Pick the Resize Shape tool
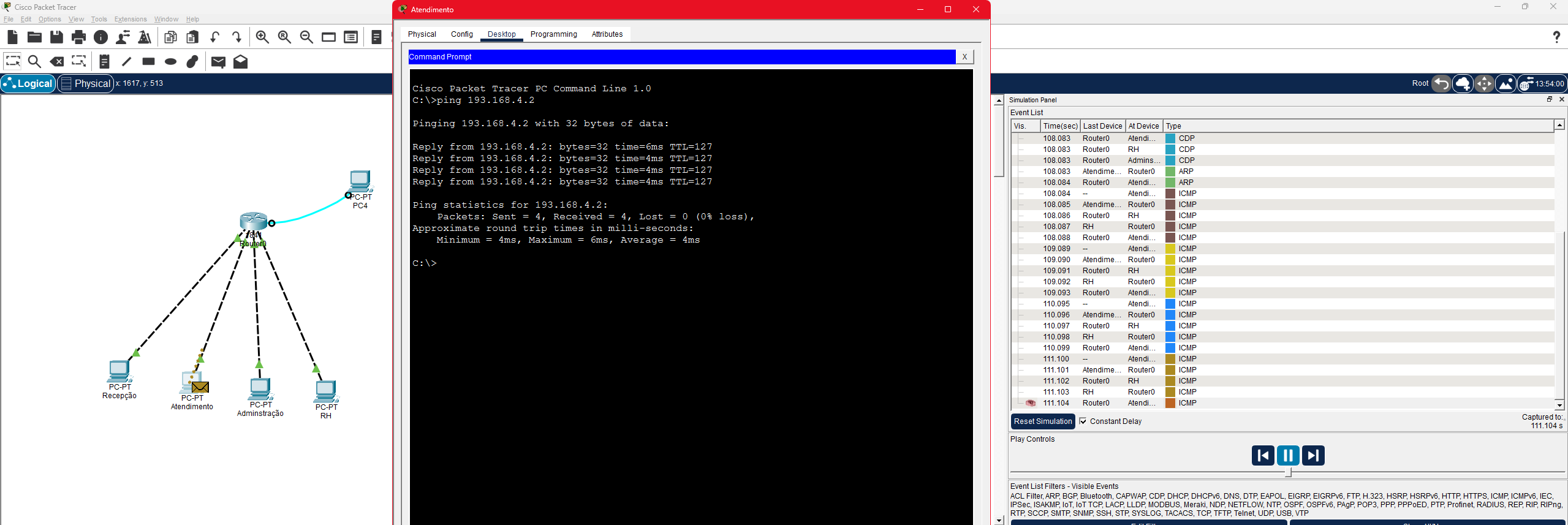The height and width of the screenshot is (525, 1568). 79,61
